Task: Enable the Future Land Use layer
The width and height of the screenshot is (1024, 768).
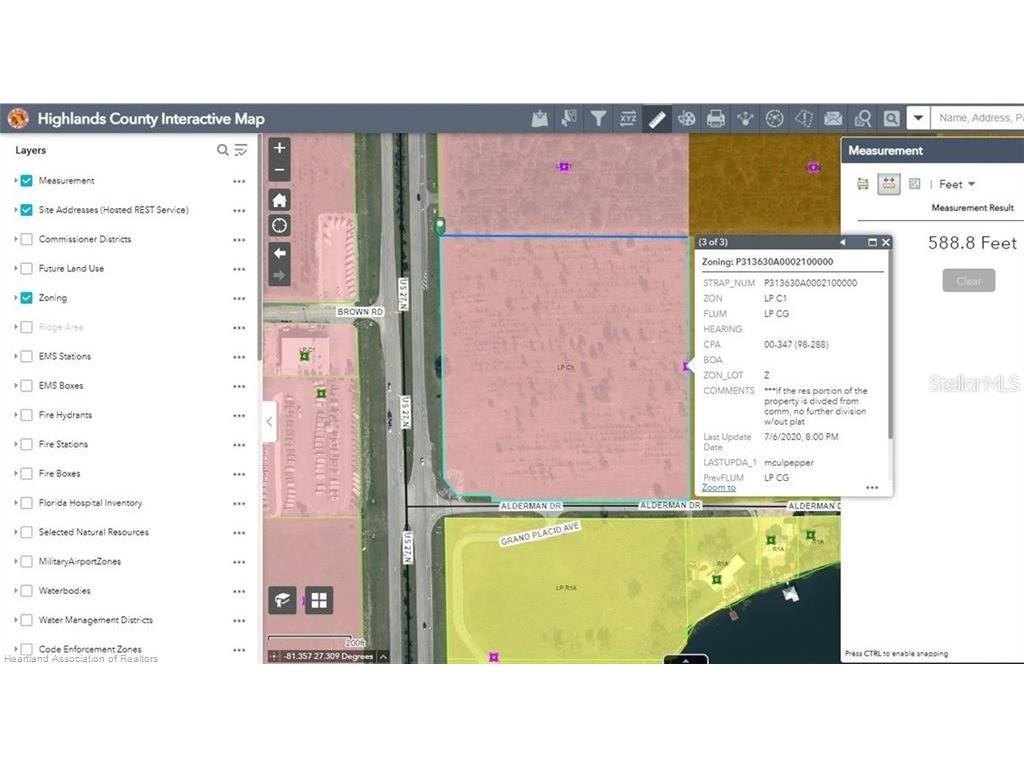Action: point(27,269)
